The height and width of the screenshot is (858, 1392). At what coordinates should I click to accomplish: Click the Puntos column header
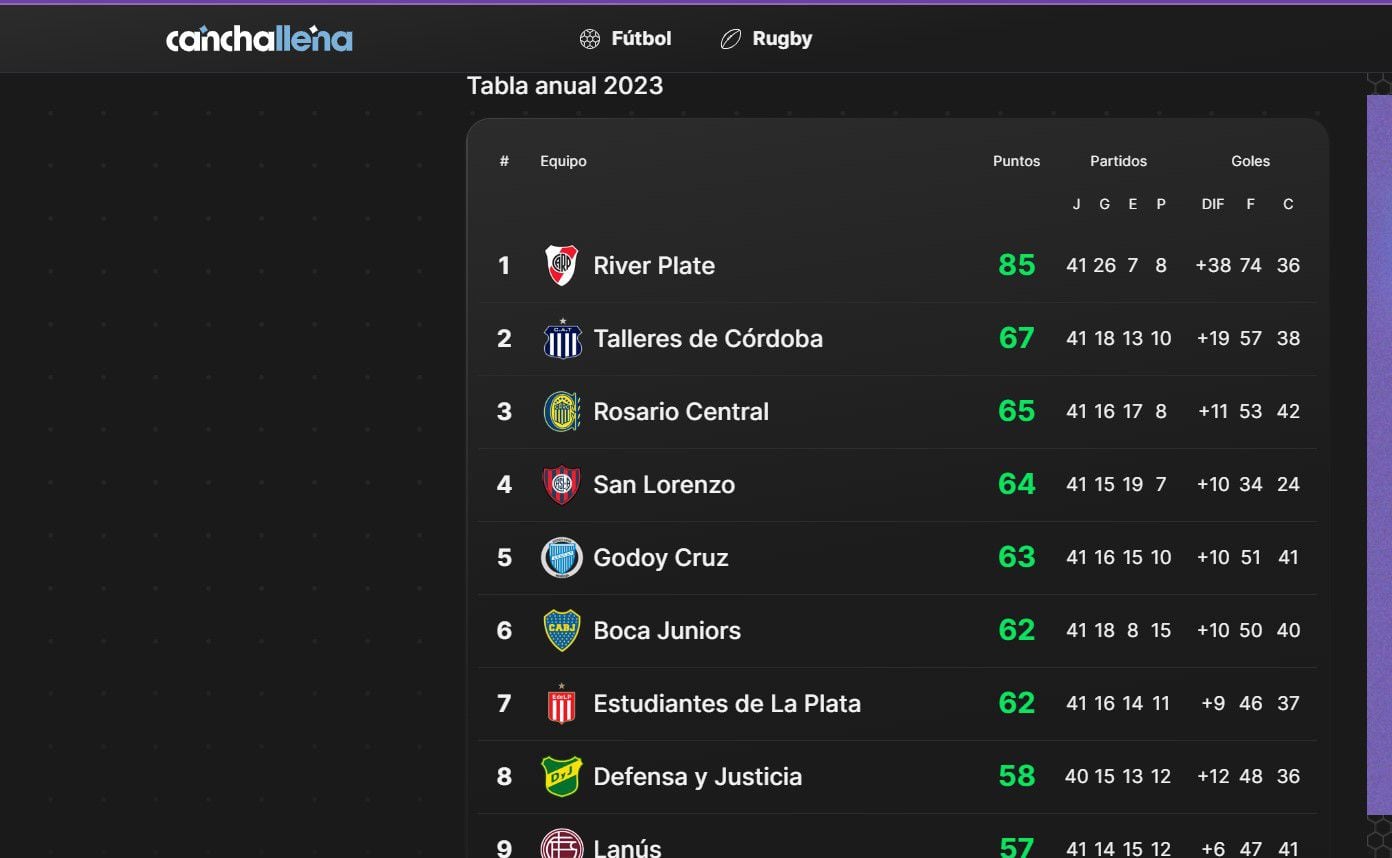(1016, 161)
